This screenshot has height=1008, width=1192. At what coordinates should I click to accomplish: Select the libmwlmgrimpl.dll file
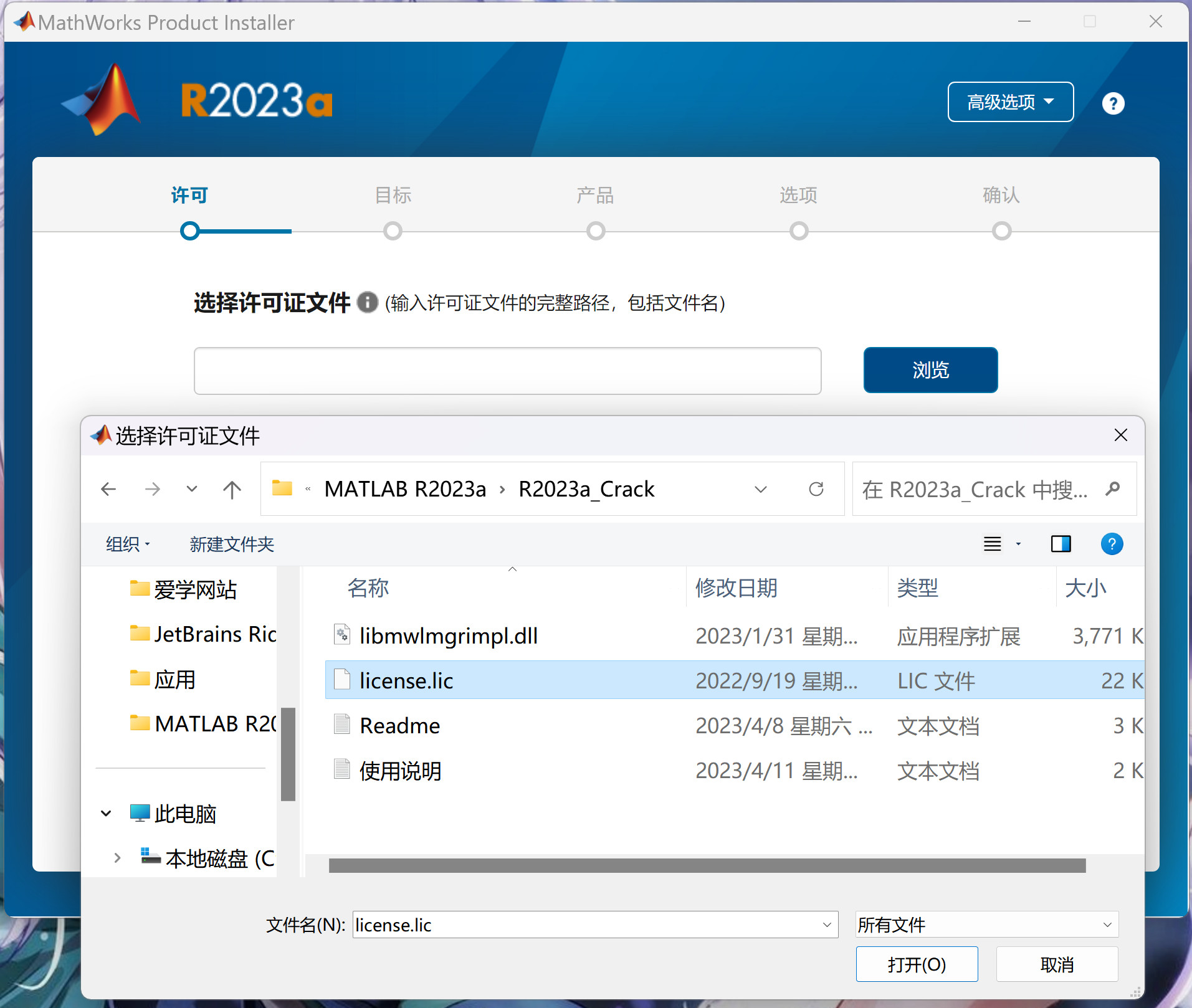(x=448, y=636)
